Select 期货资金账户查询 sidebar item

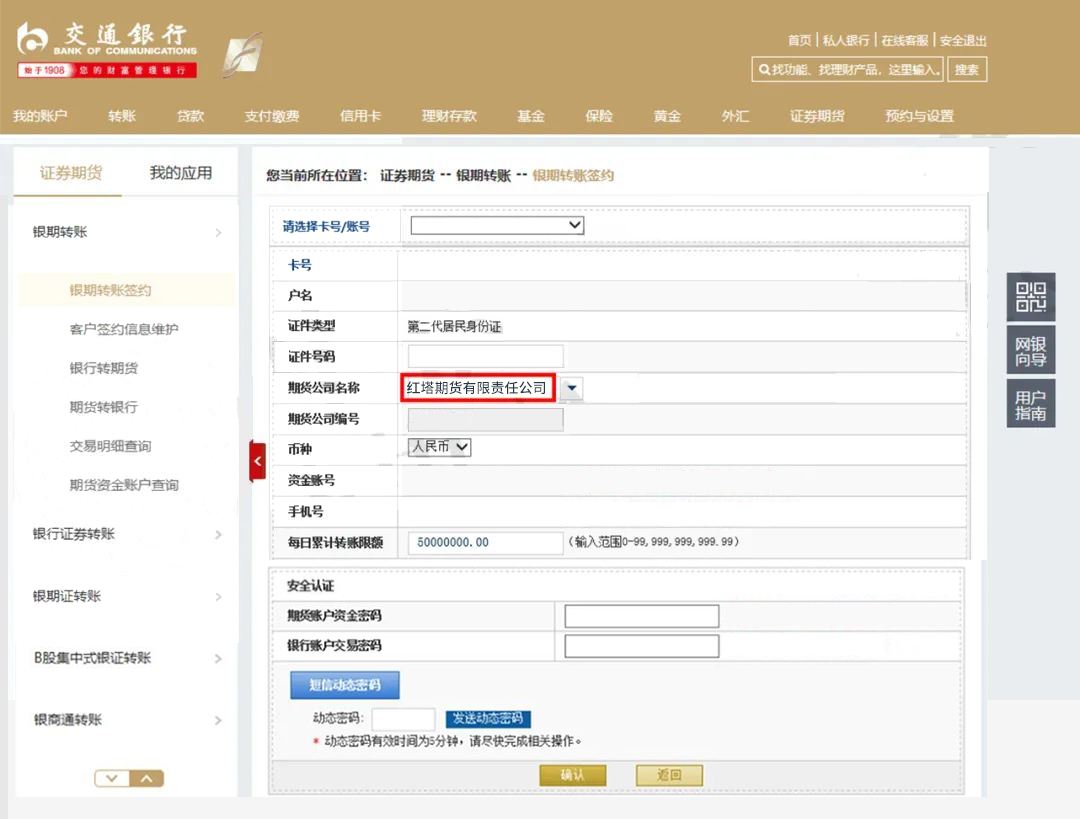124,485
